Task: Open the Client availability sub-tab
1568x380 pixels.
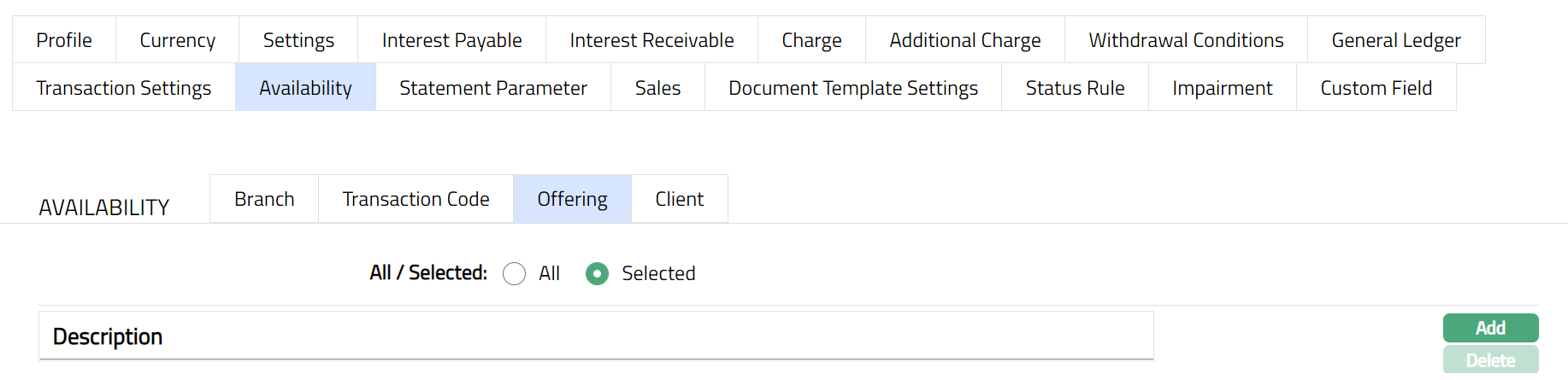Action: [679, 199]
